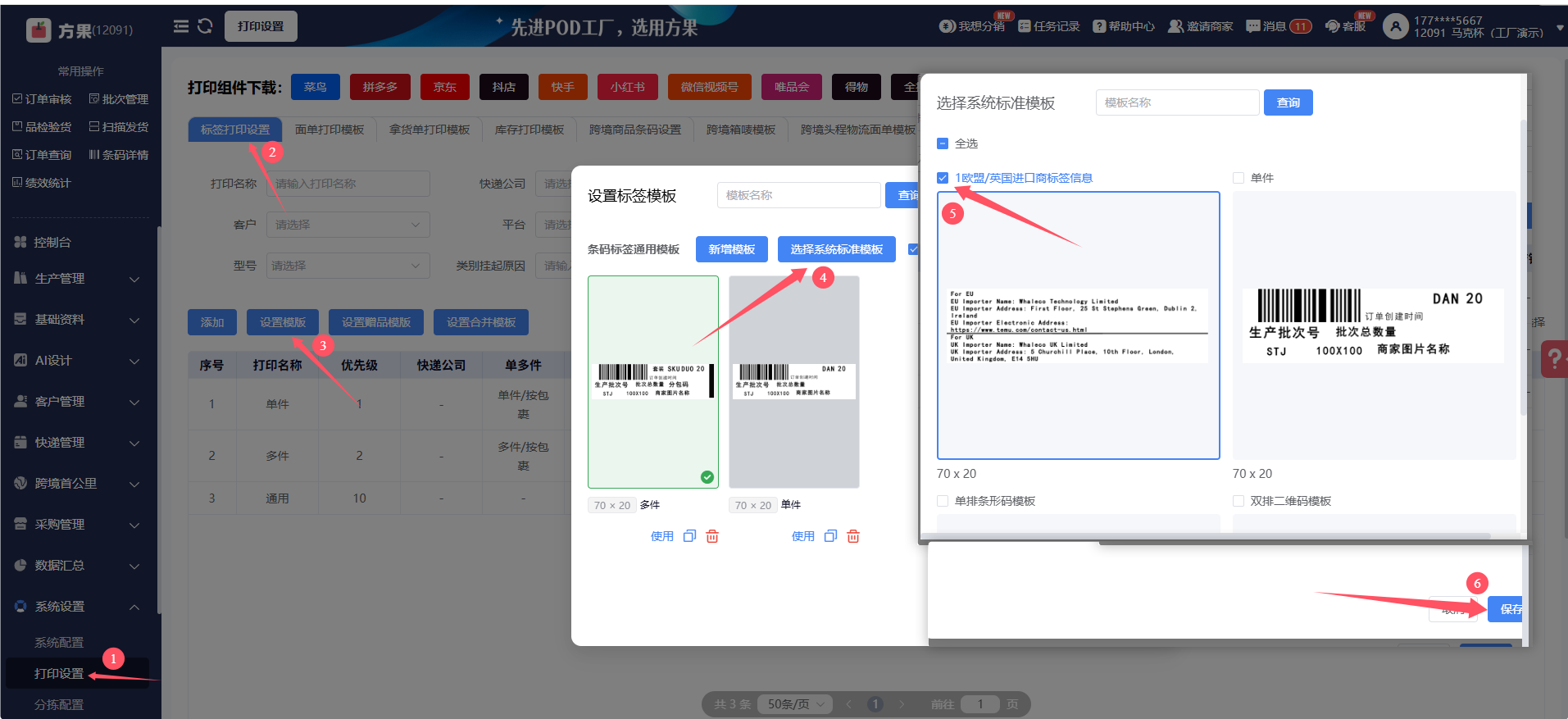Screen dimensions: 1568x719
Task: Uncheck 1欧盟/英国进口商标签信息 template
Action: click(x=943, y=178)
